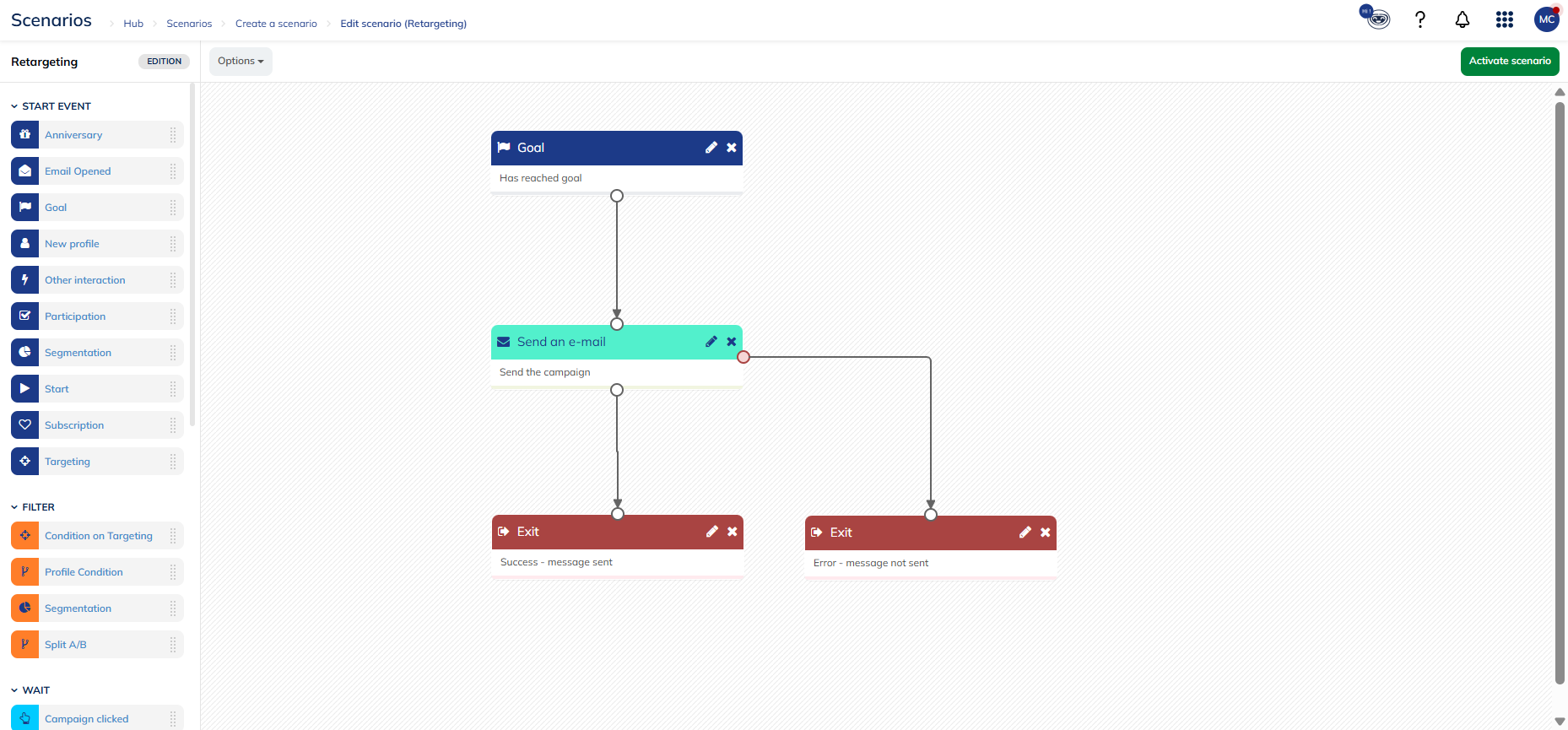
Task: Edit the Success exit node via pencil icon
Action: [712, 532]
